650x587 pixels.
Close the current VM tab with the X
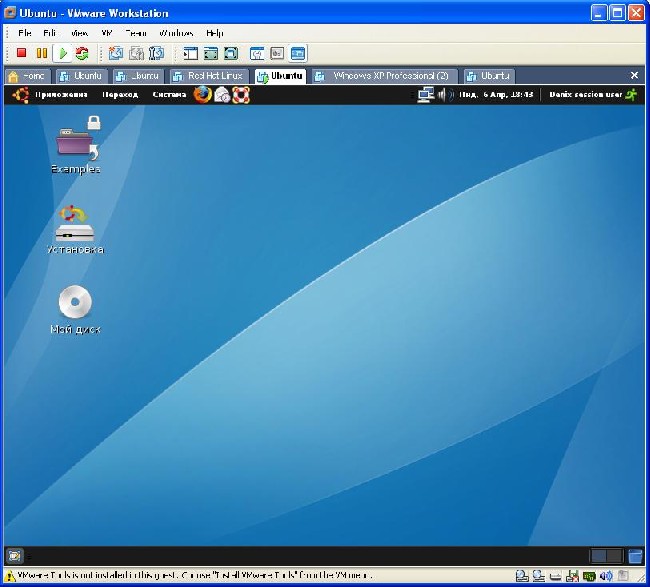tap(634, 75)
